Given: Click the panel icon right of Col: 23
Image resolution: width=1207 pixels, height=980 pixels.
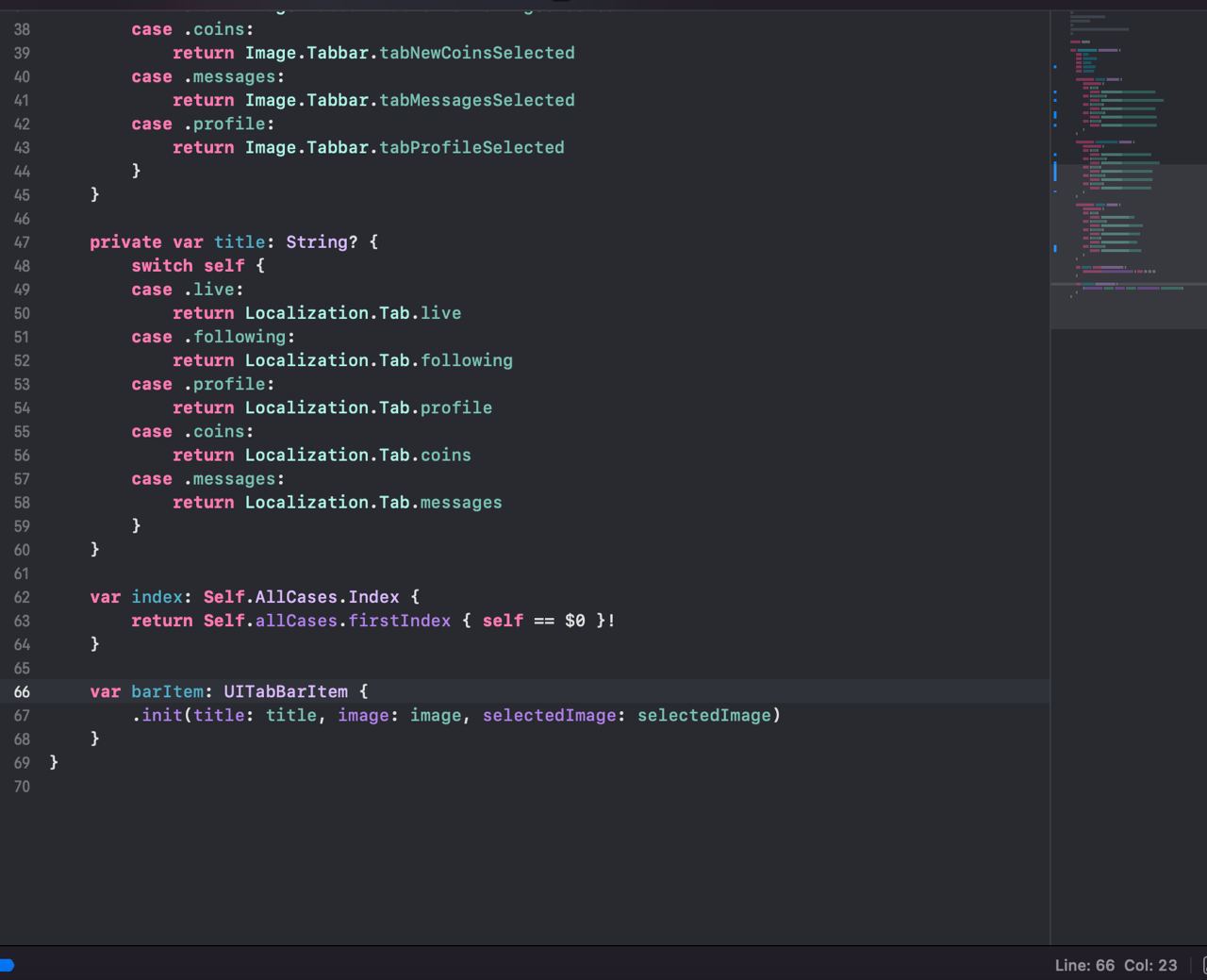Looking at the screenshot, I should click(1203, 965).
